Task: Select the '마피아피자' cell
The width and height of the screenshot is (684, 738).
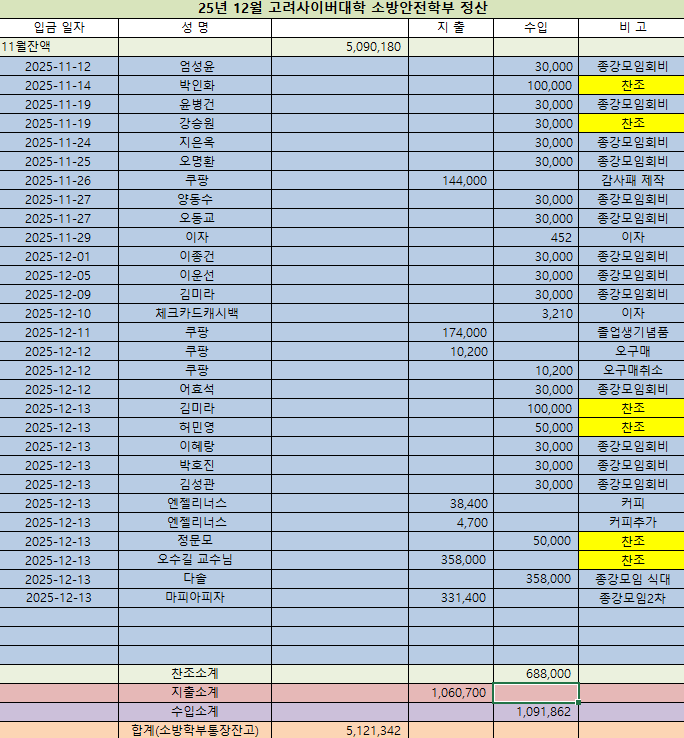Action: (195, 598)
